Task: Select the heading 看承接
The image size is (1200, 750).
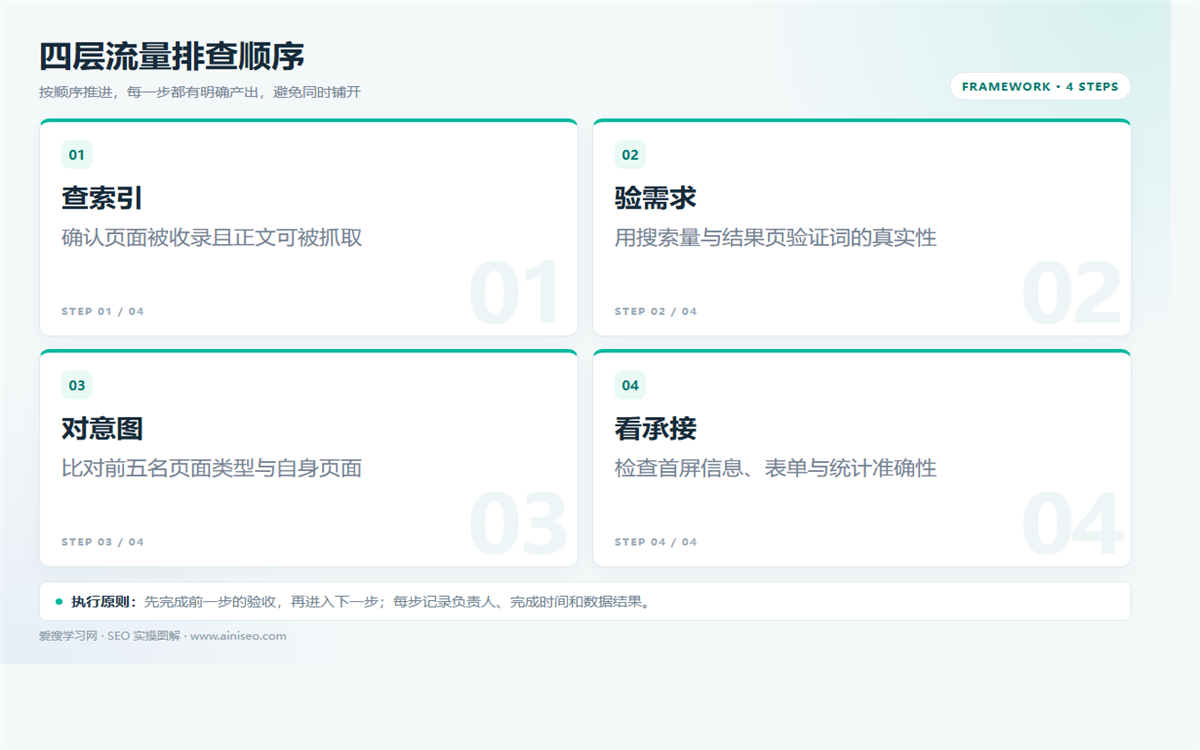Action: (x=655, y=429)
